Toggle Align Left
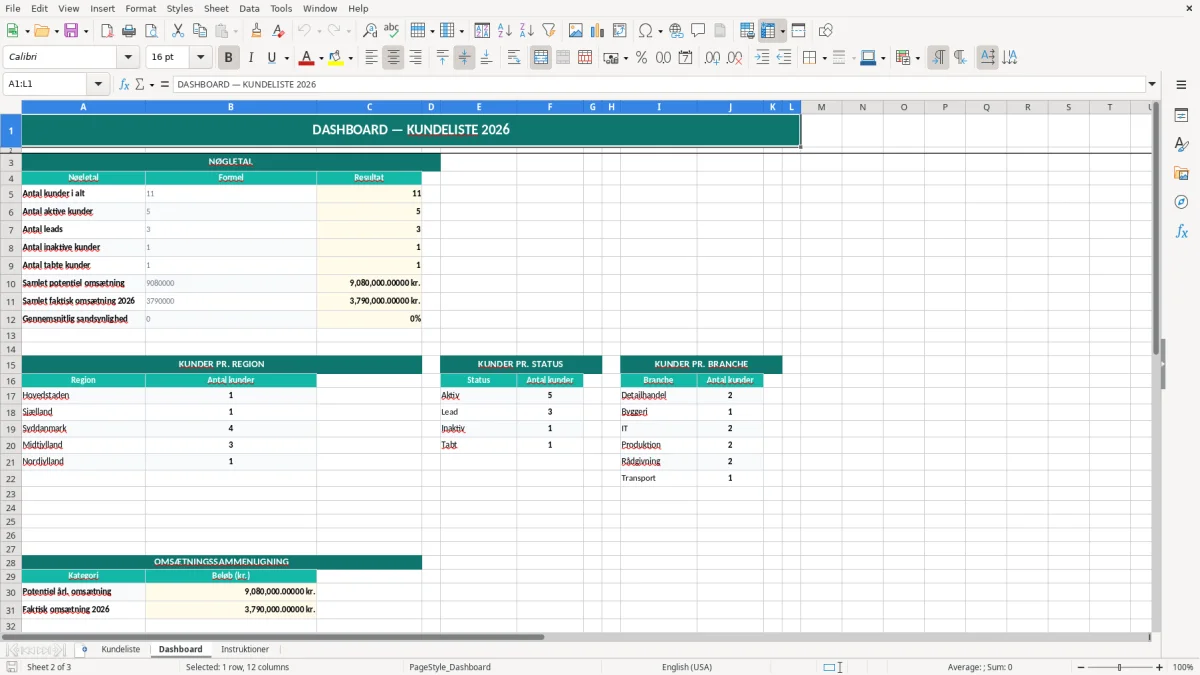The width and height of the screenshot is (1200, 675). pyautogui.click(x=371, y=58)
